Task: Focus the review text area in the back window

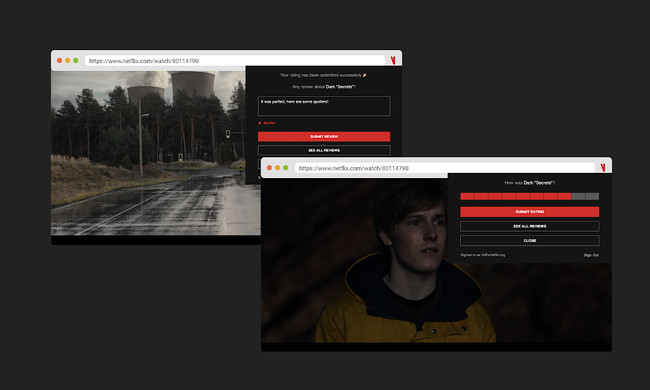Action: coord(324,106)
